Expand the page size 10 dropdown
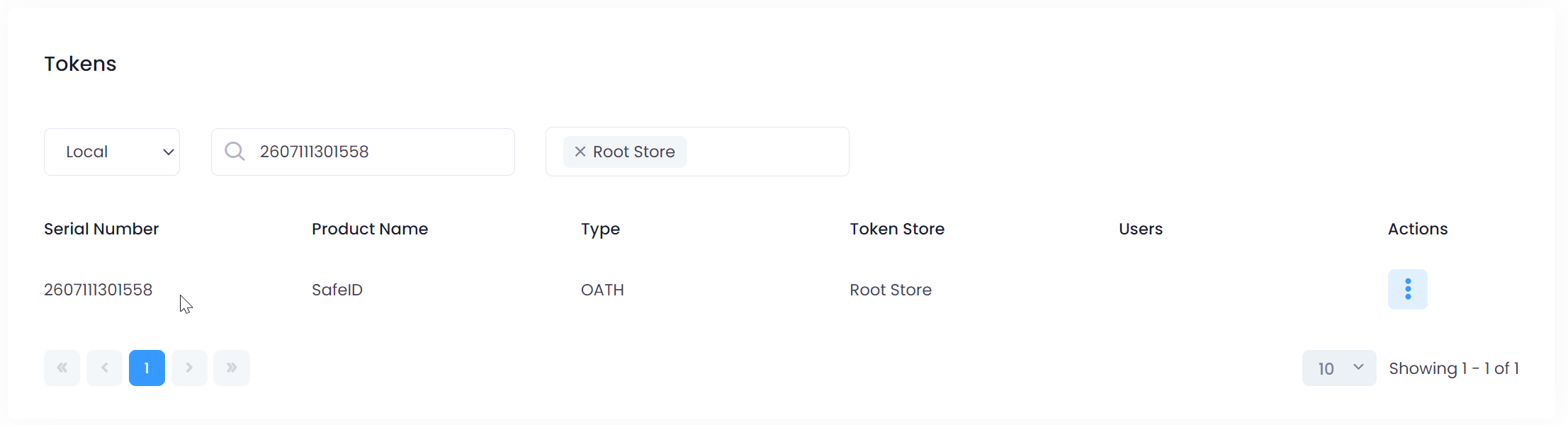The height and width of the screenshot is (425, 1568). [x=1338, y=368]
